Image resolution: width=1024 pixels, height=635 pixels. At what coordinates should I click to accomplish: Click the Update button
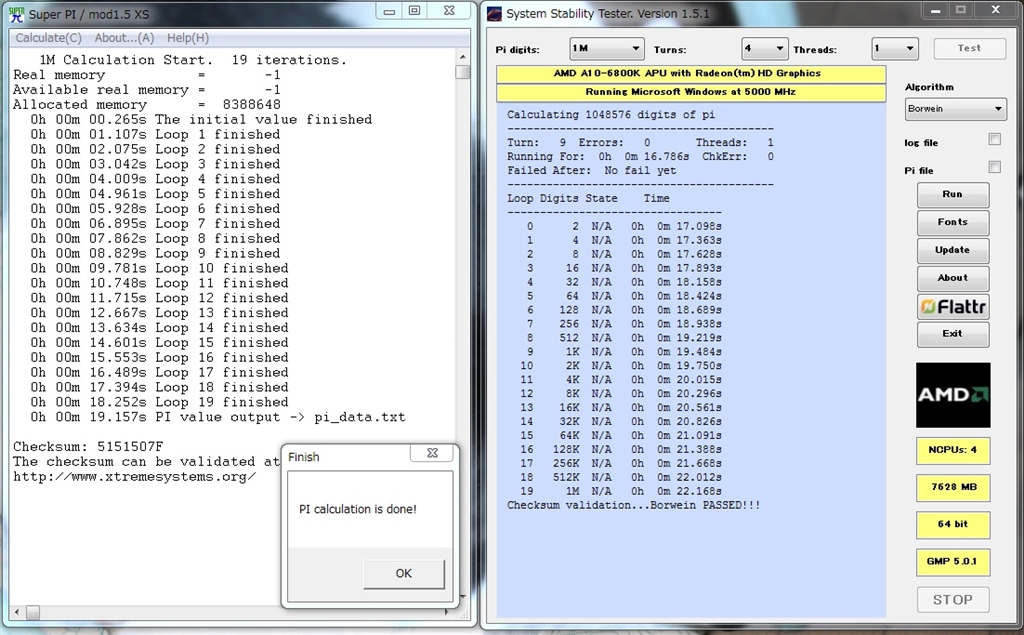953,250
